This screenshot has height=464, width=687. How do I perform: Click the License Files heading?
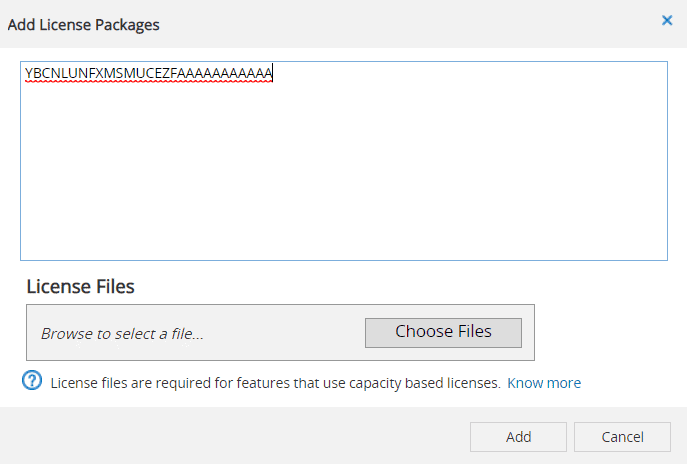80,287
